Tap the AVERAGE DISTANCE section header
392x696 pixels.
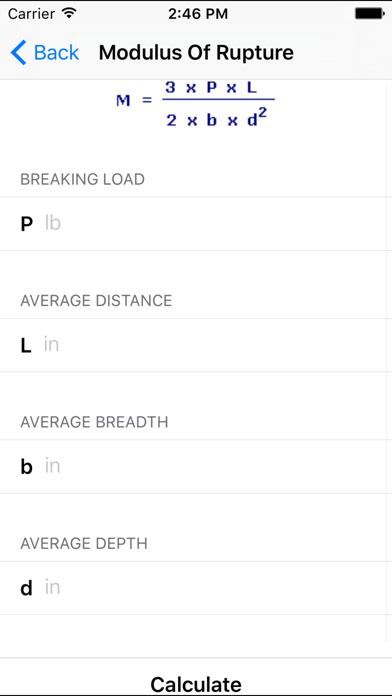[x=96, y=301]
